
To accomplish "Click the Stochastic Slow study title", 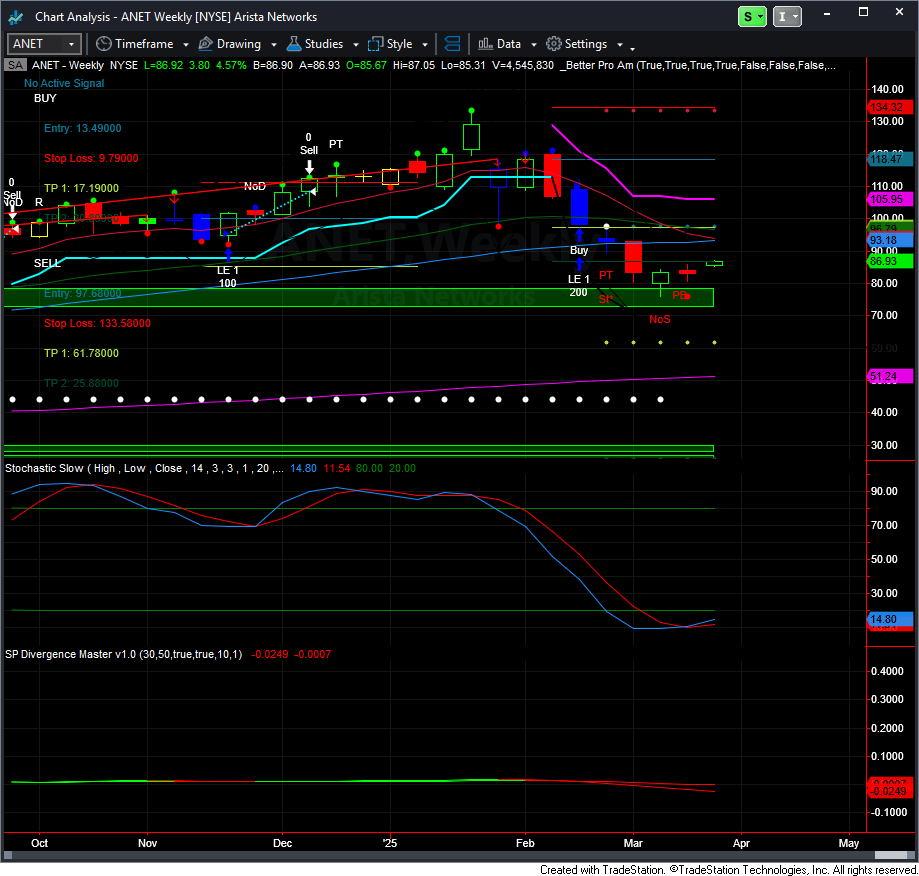I will coord(145,469).
